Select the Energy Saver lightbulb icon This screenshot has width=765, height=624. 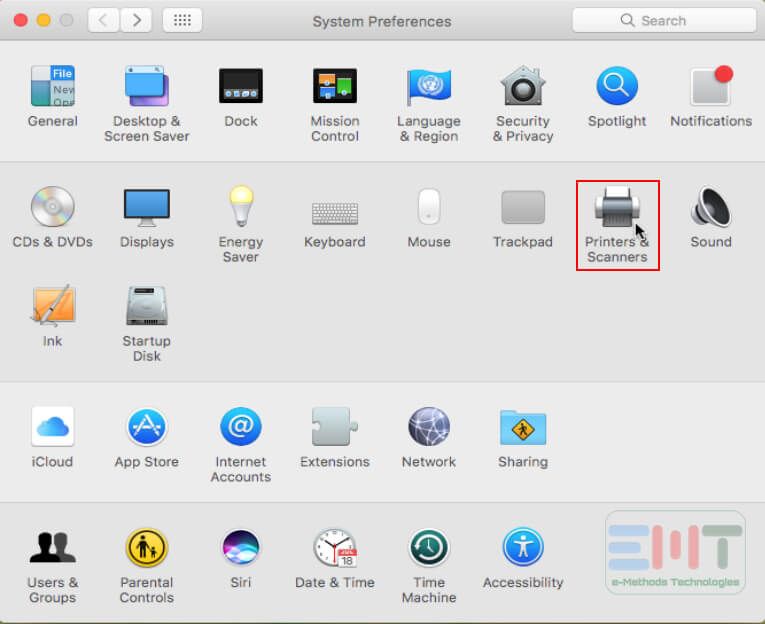coord(240,208)
